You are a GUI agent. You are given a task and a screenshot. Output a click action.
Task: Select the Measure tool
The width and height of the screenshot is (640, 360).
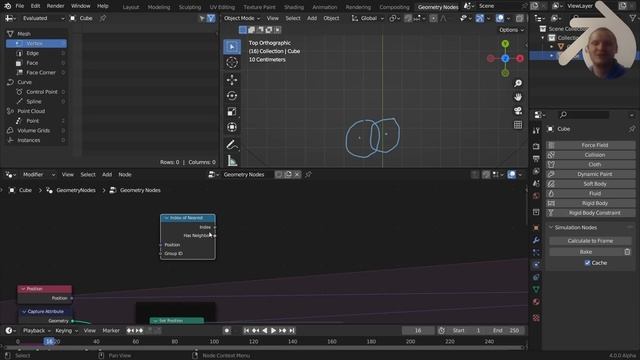click(x=232, y=160)
